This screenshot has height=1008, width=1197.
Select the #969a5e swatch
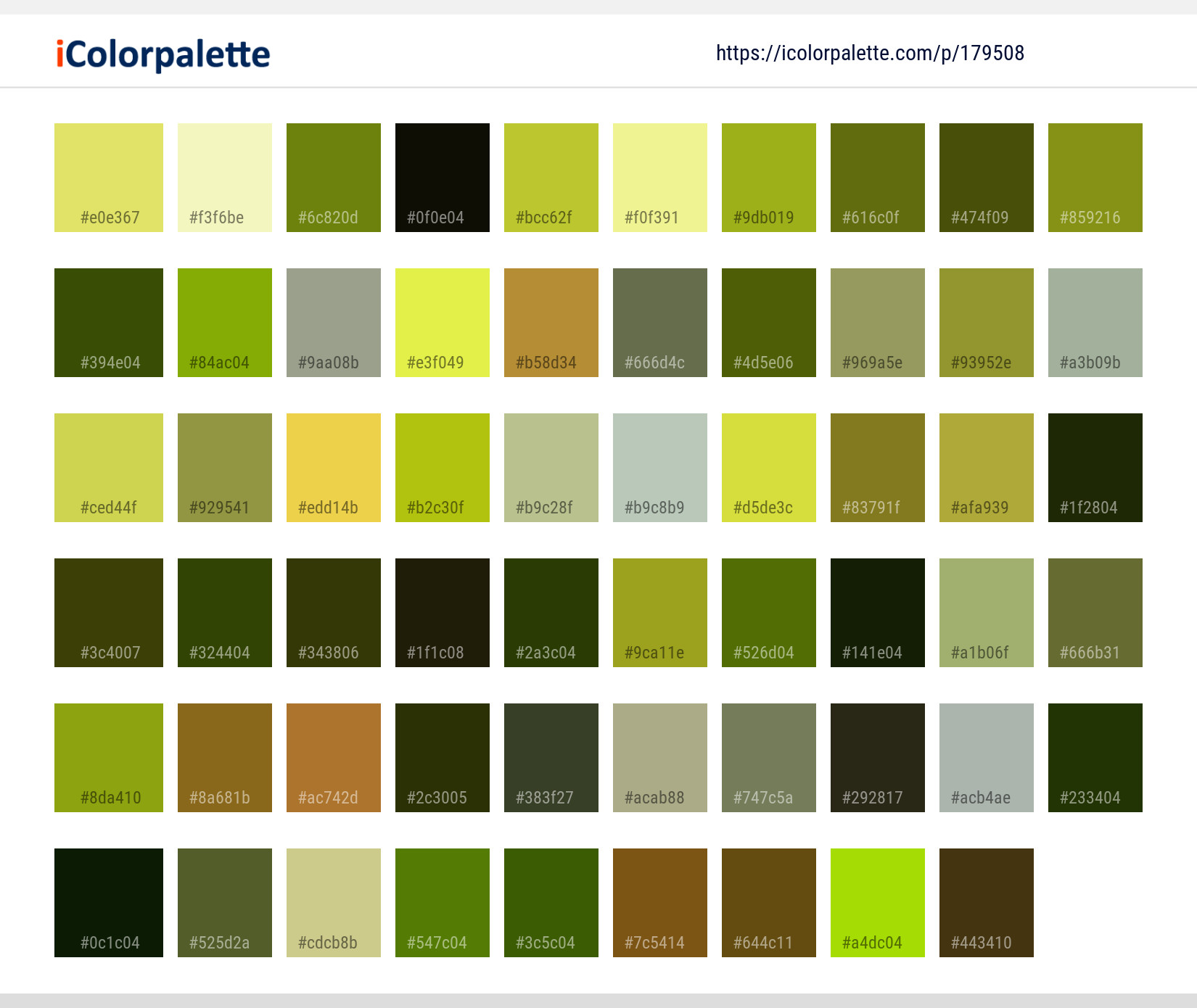pyautogui.click(x=878, y=323)
